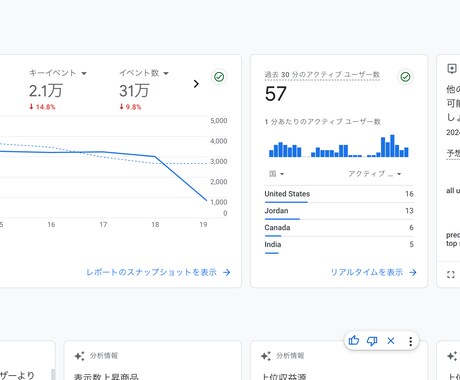The image size is (460, 380).
Task: Click the fullscreen expand icon
Action: (x=451, y=274)
